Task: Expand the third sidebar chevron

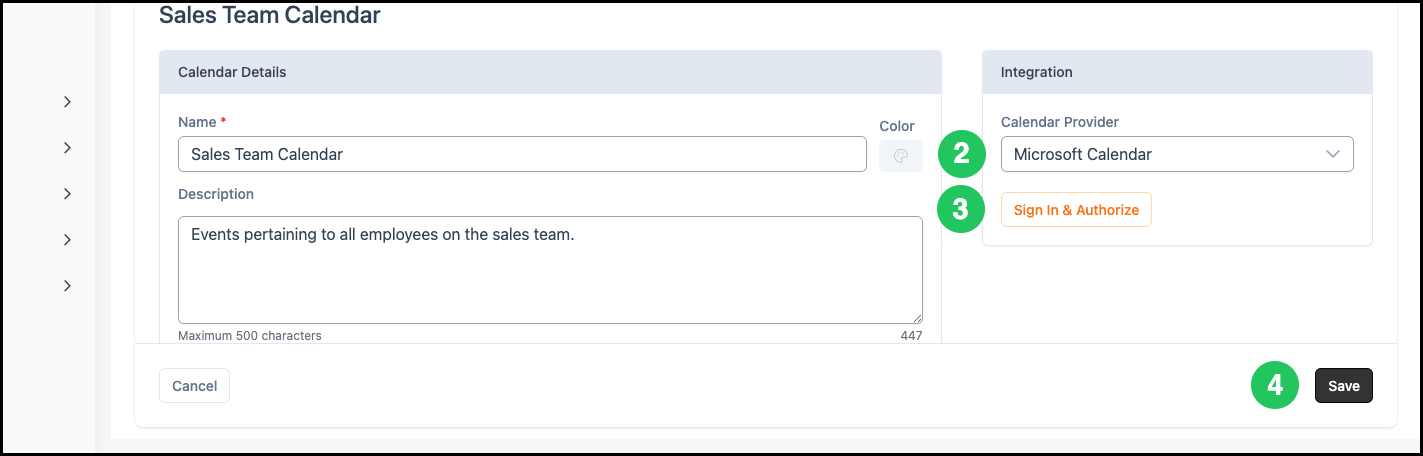Action: [x=67, y=194]
